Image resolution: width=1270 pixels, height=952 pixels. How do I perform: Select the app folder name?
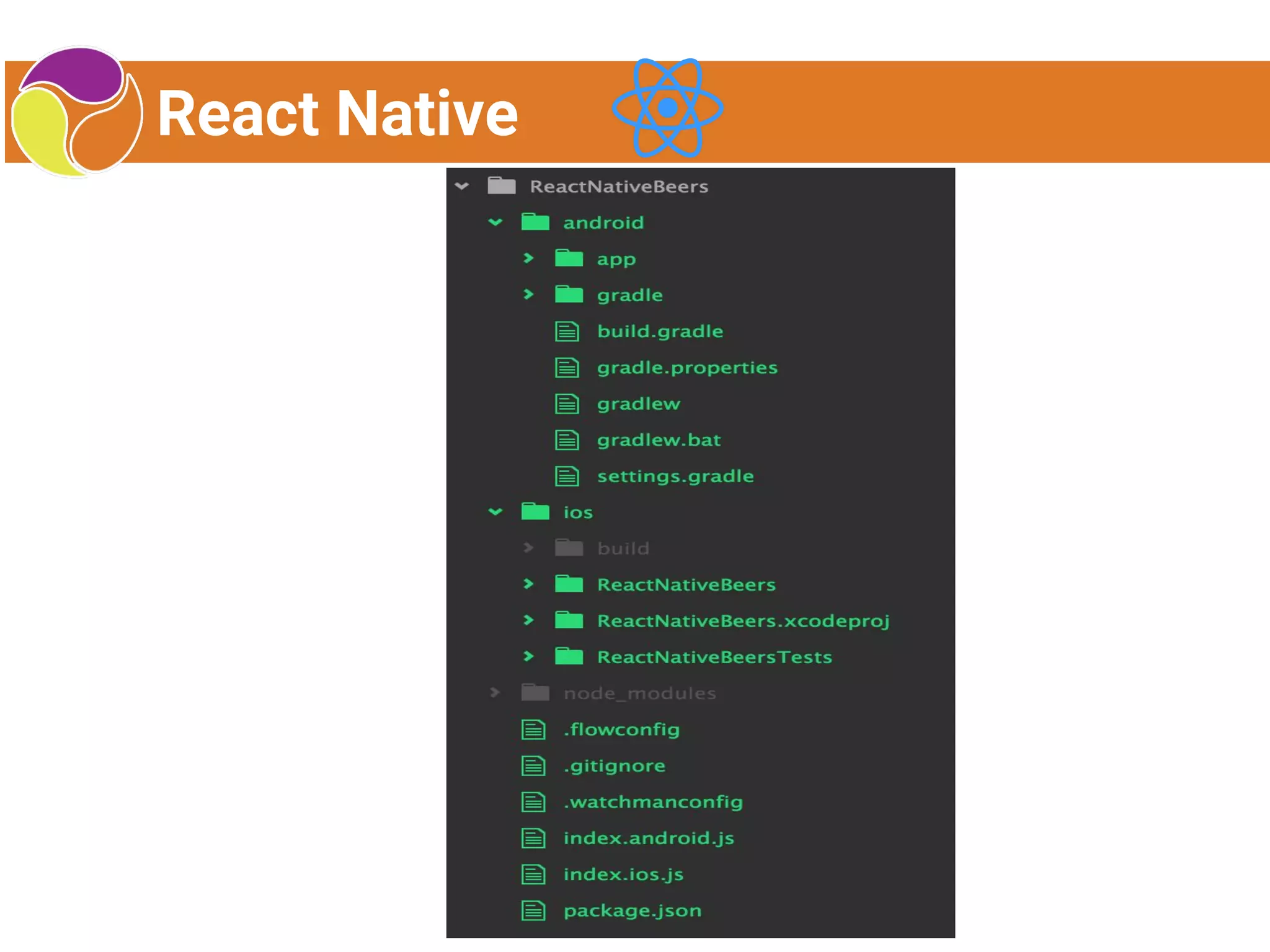616,260
